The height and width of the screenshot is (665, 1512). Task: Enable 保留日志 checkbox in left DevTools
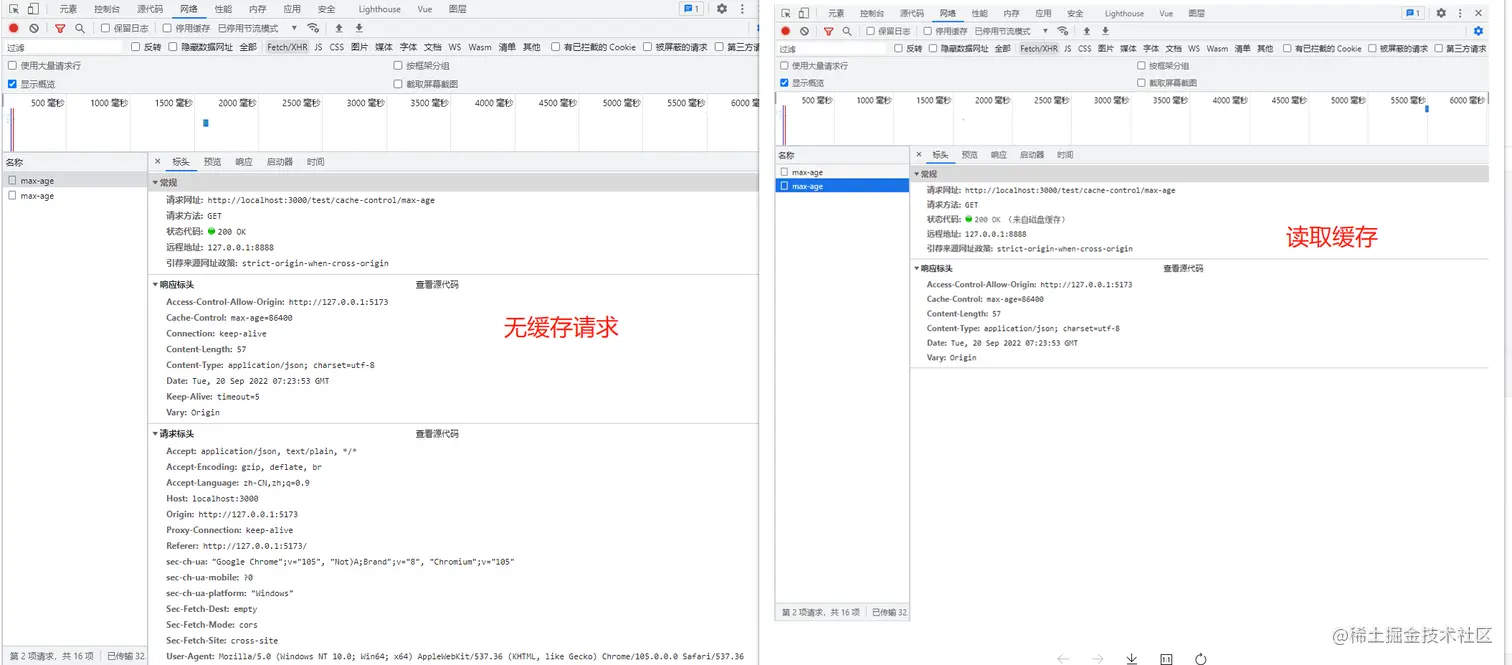106,29
